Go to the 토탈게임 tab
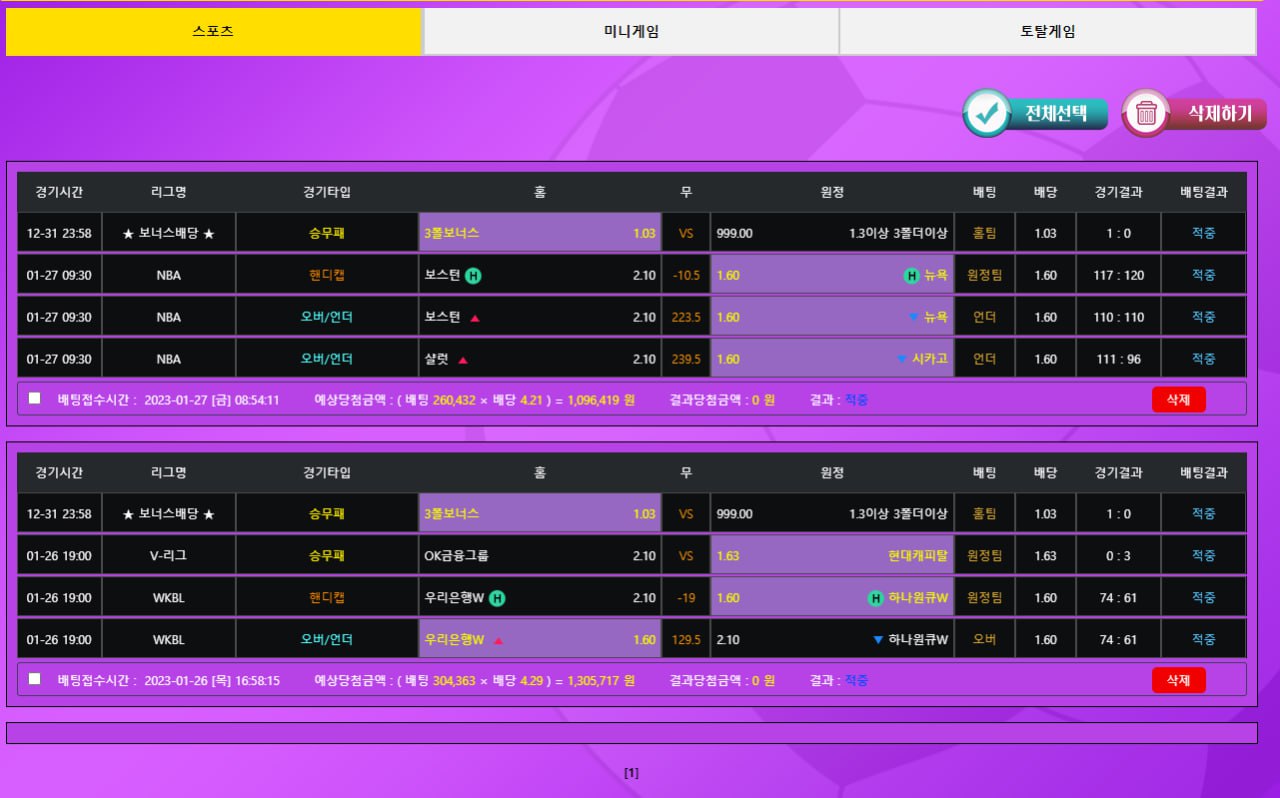 1047,32
